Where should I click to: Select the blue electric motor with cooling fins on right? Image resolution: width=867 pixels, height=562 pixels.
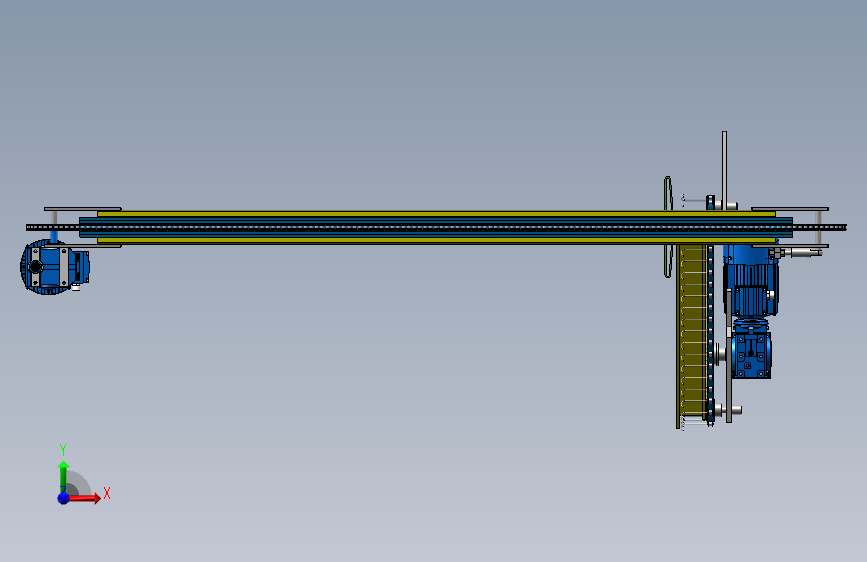click(751, 281)
